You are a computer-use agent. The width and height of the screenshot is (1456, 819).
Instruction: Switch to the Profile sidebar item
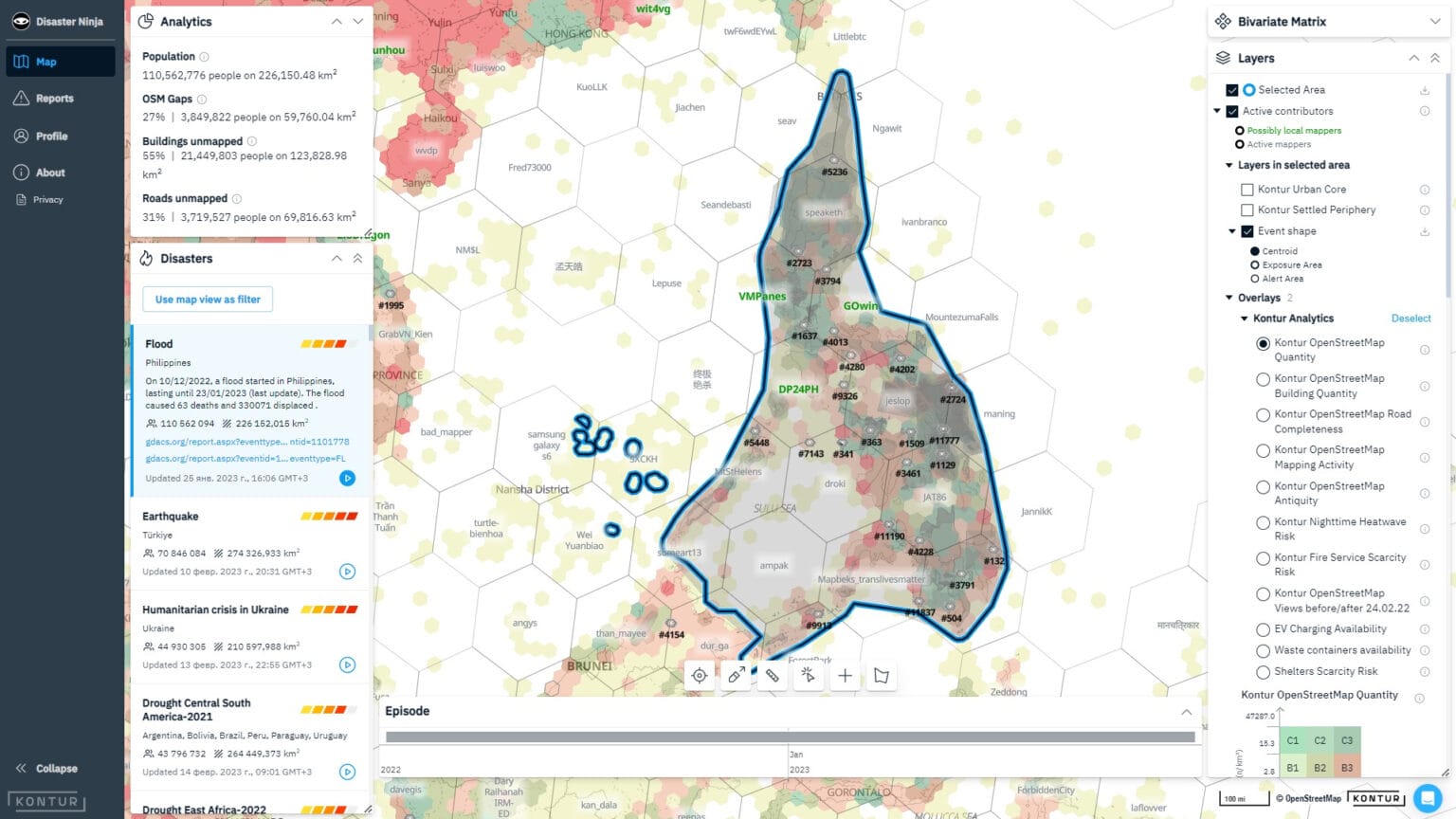pos(53,136)
